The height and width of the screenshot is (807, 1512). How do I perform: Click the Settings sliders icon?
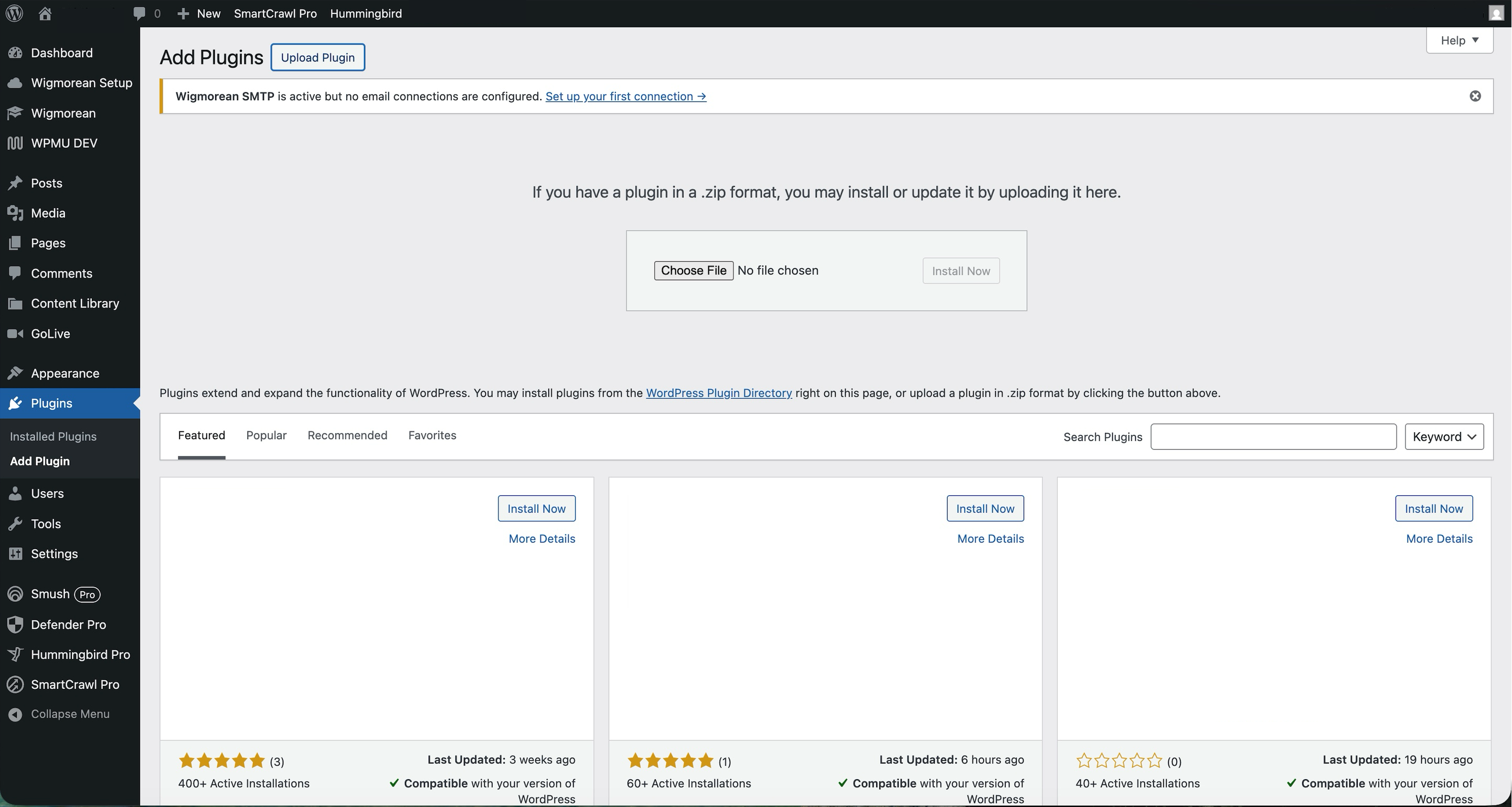pyautogui.click(x=15, y=554)
